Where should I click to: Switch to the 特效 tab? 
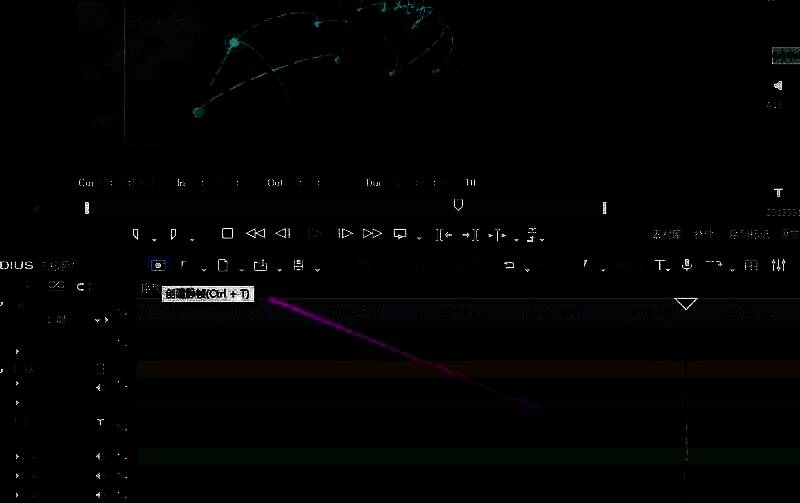[704, 234]
